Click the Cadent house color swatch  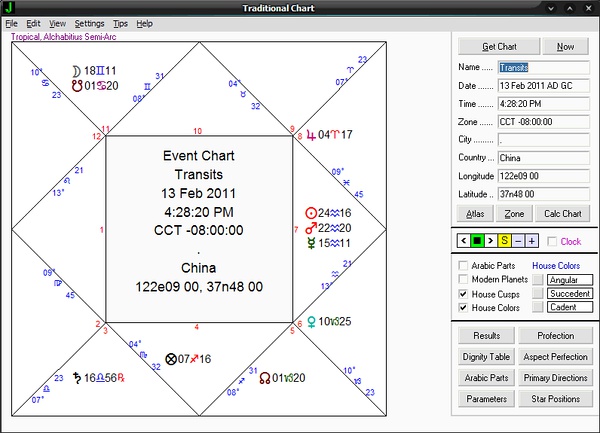pyautogui.click(x=538, y=307)
